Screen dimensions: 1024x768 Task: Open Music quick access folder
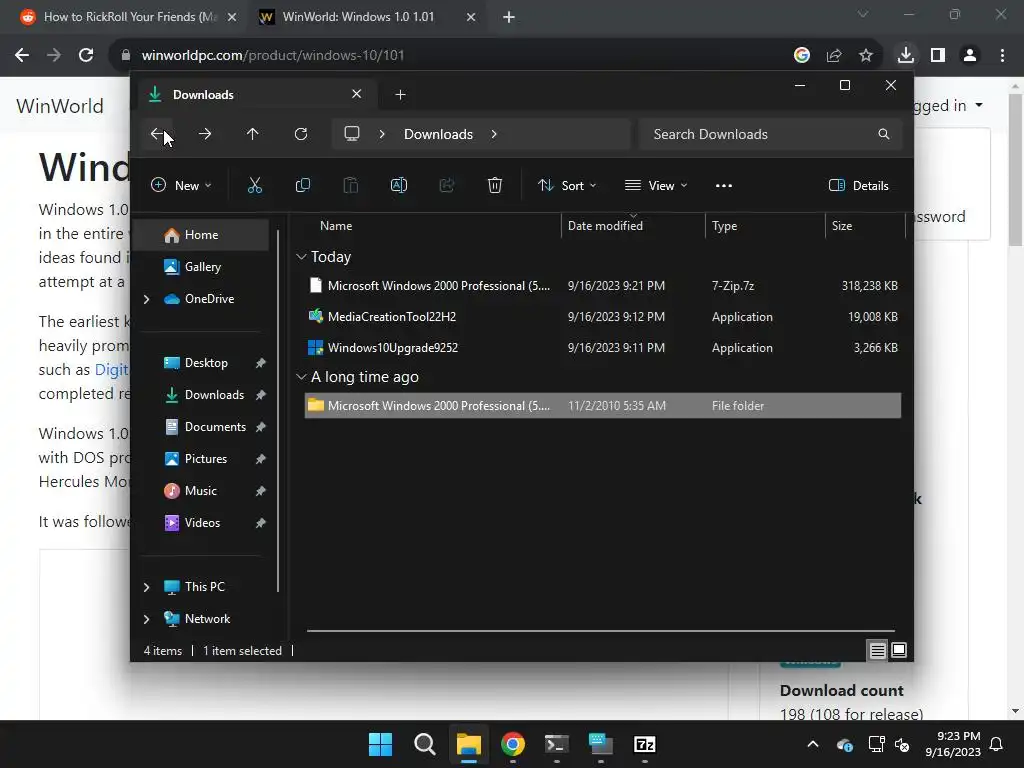[x=200, y=490]
